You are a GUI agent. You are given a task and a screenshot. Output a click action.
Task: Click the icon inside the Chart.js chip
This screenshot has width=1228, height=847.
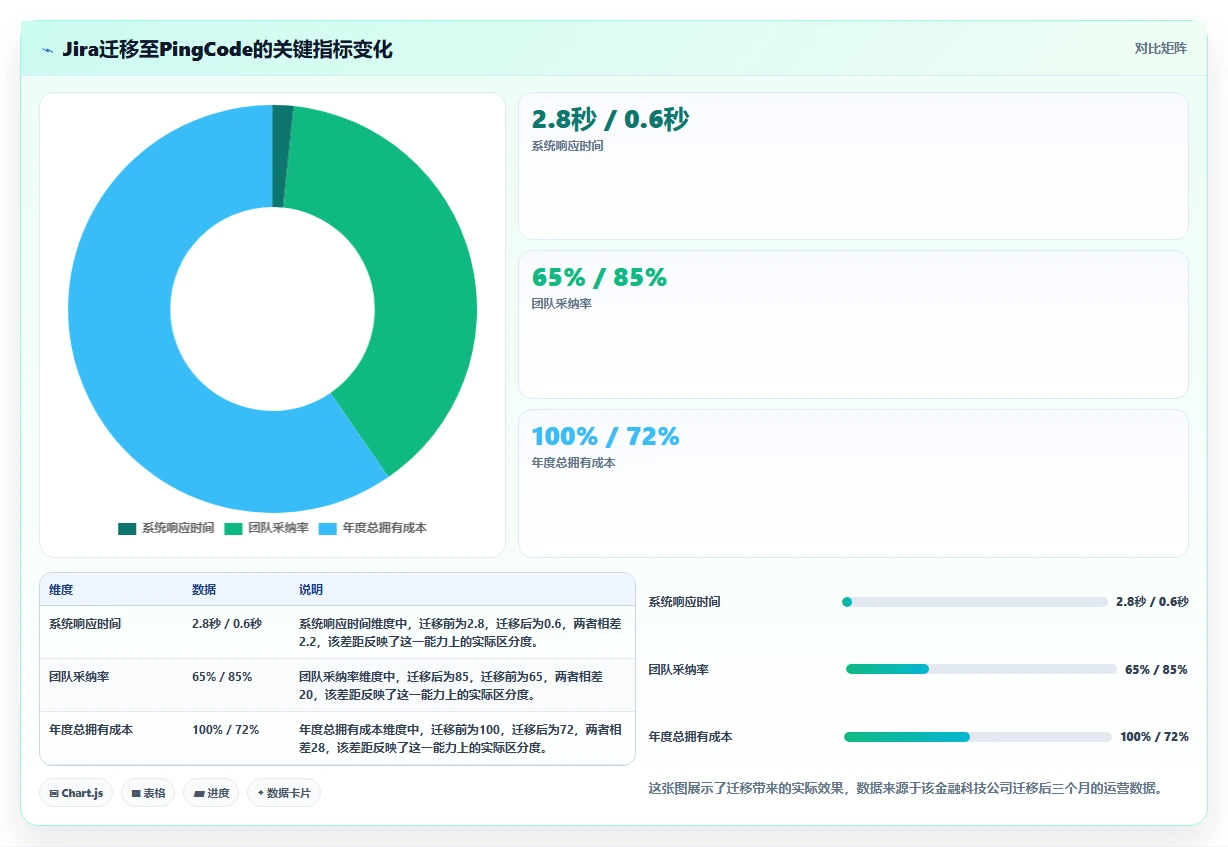tap(54, 793)
